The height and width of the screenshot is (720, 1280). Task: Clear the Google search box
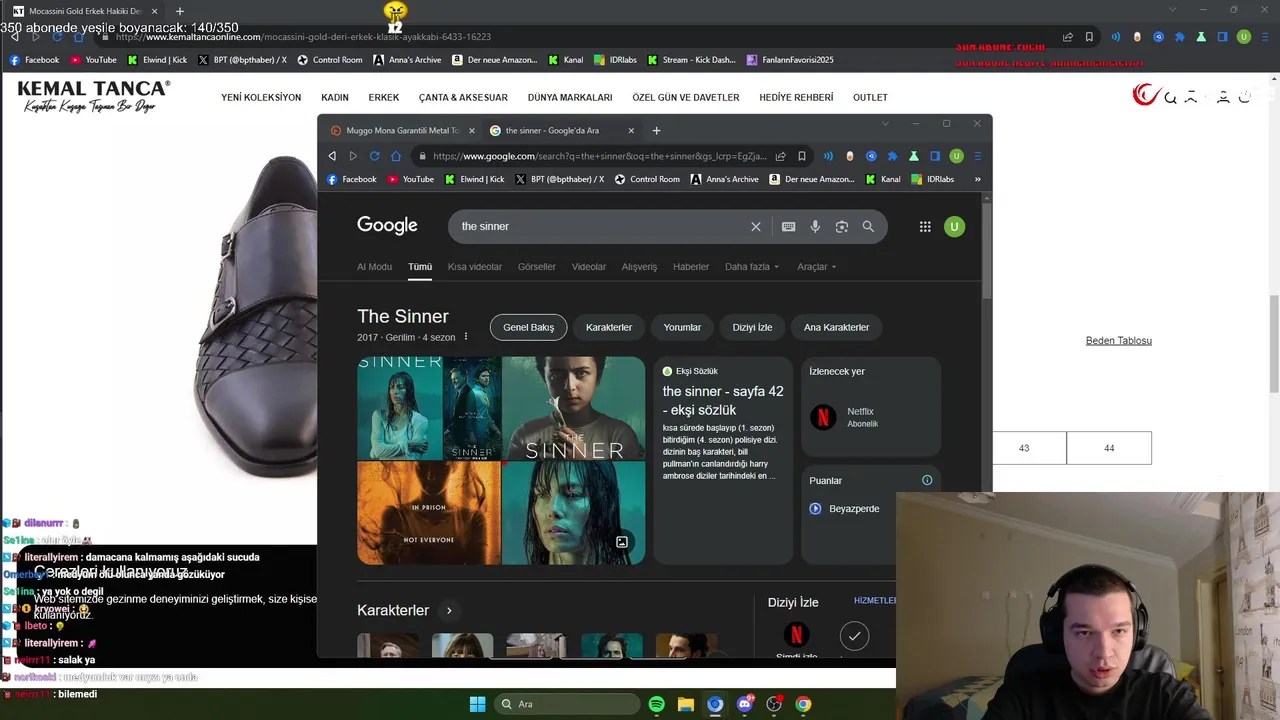click(756, 227)
